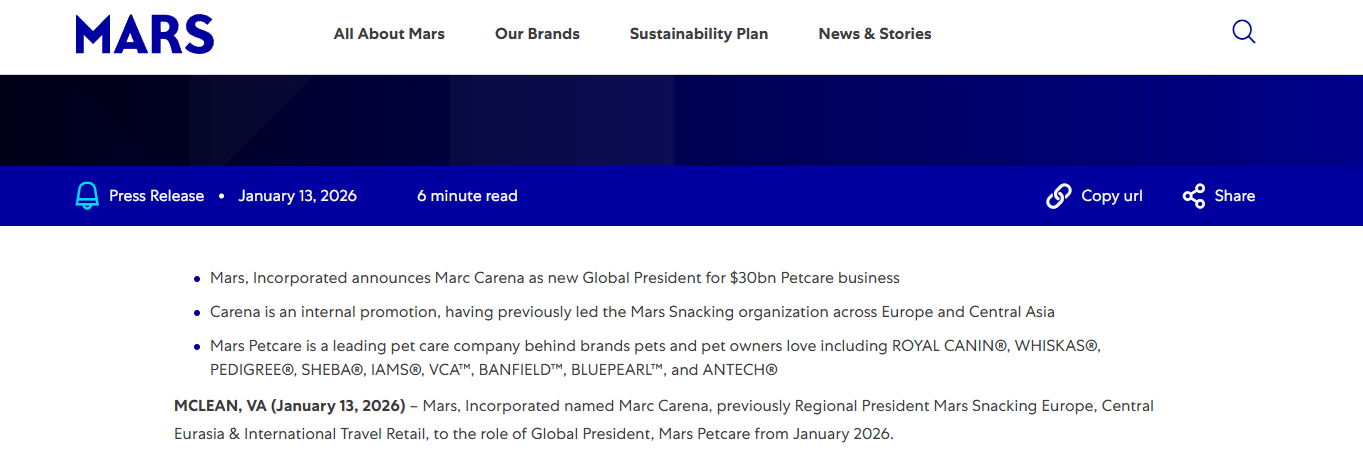
Task: Click the MARS logo
Action: click(144, 34)
